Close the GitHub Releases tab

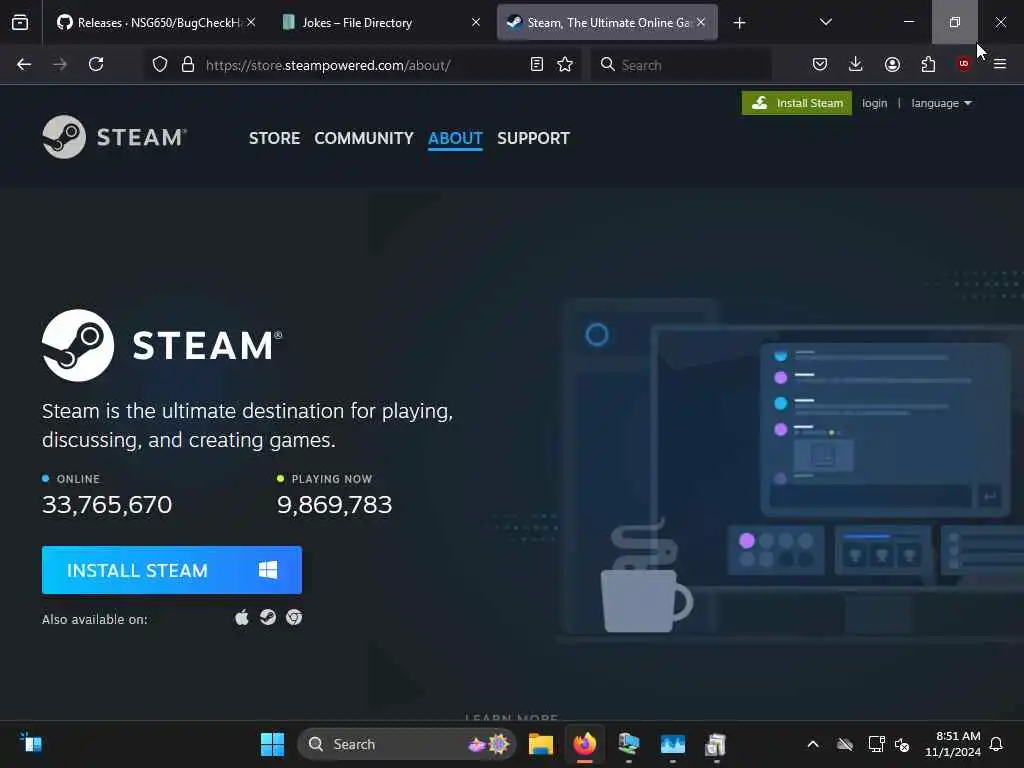click(251, 22)
